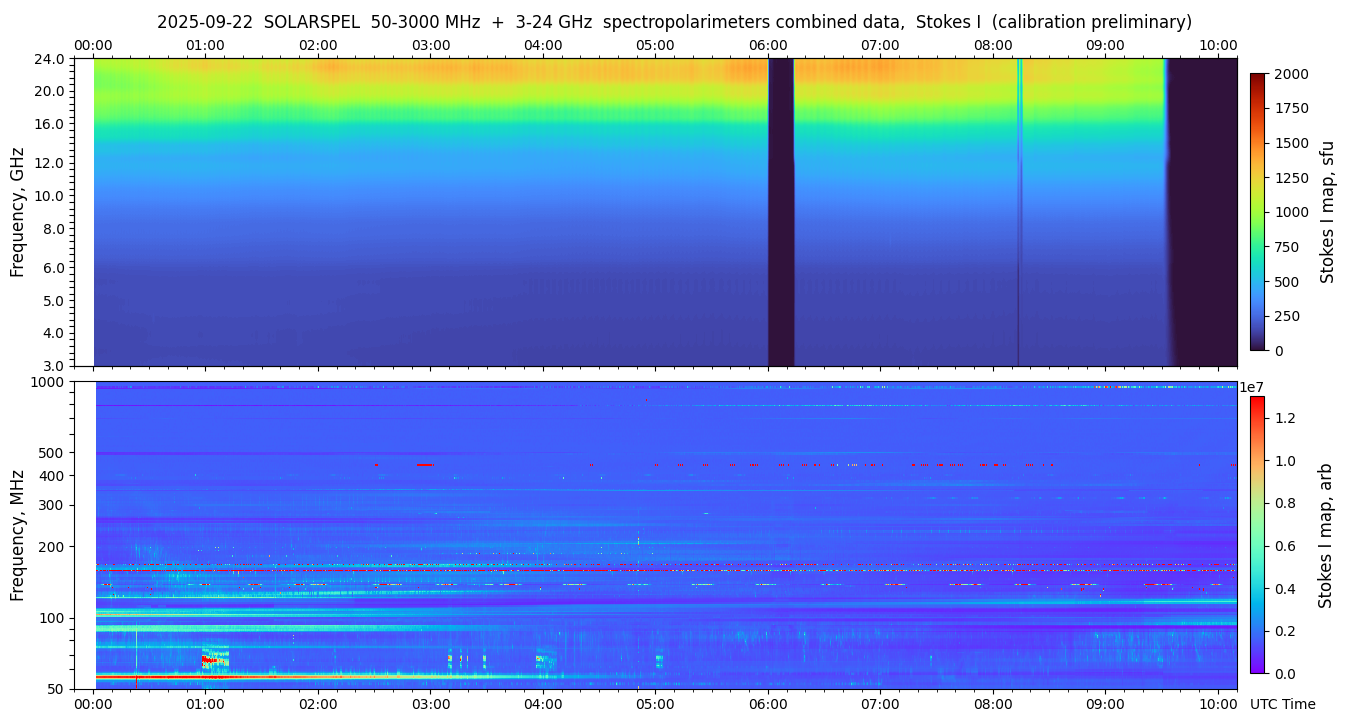Select the "Frequency, MHz" axis label
1350x725 pixels.
click(17, 535)
